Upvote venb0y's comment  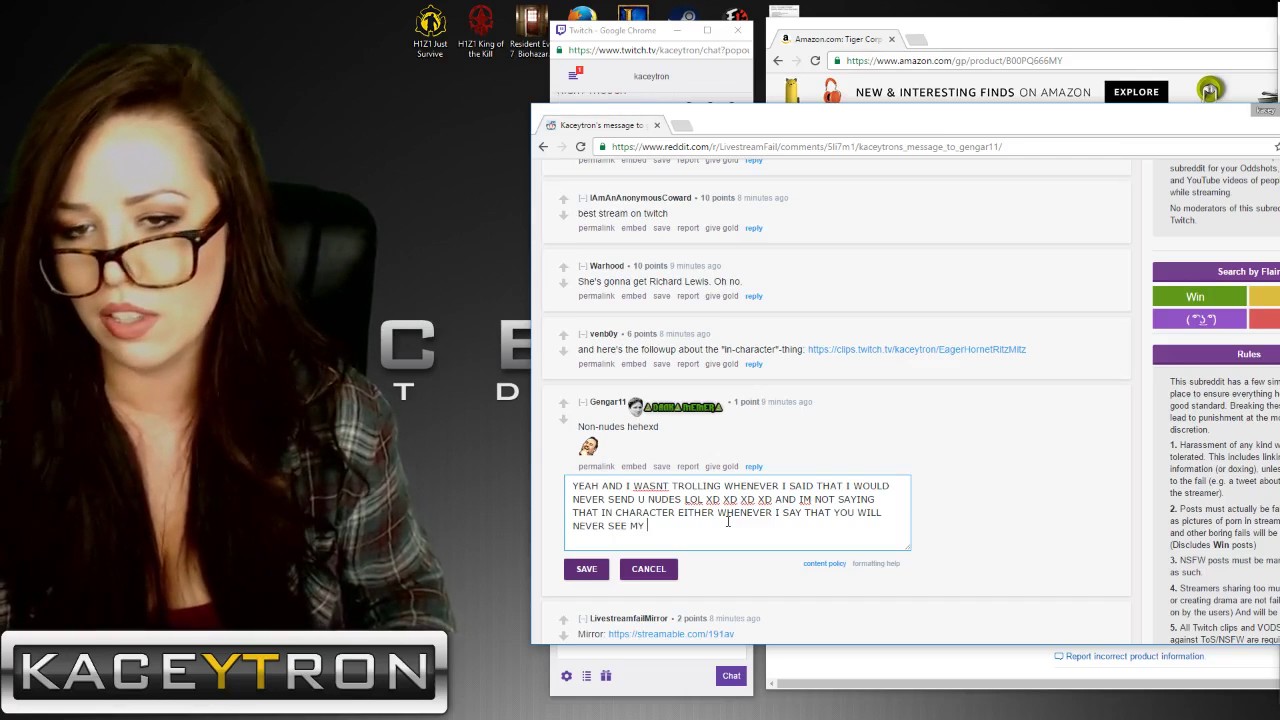tap(563, 335)
